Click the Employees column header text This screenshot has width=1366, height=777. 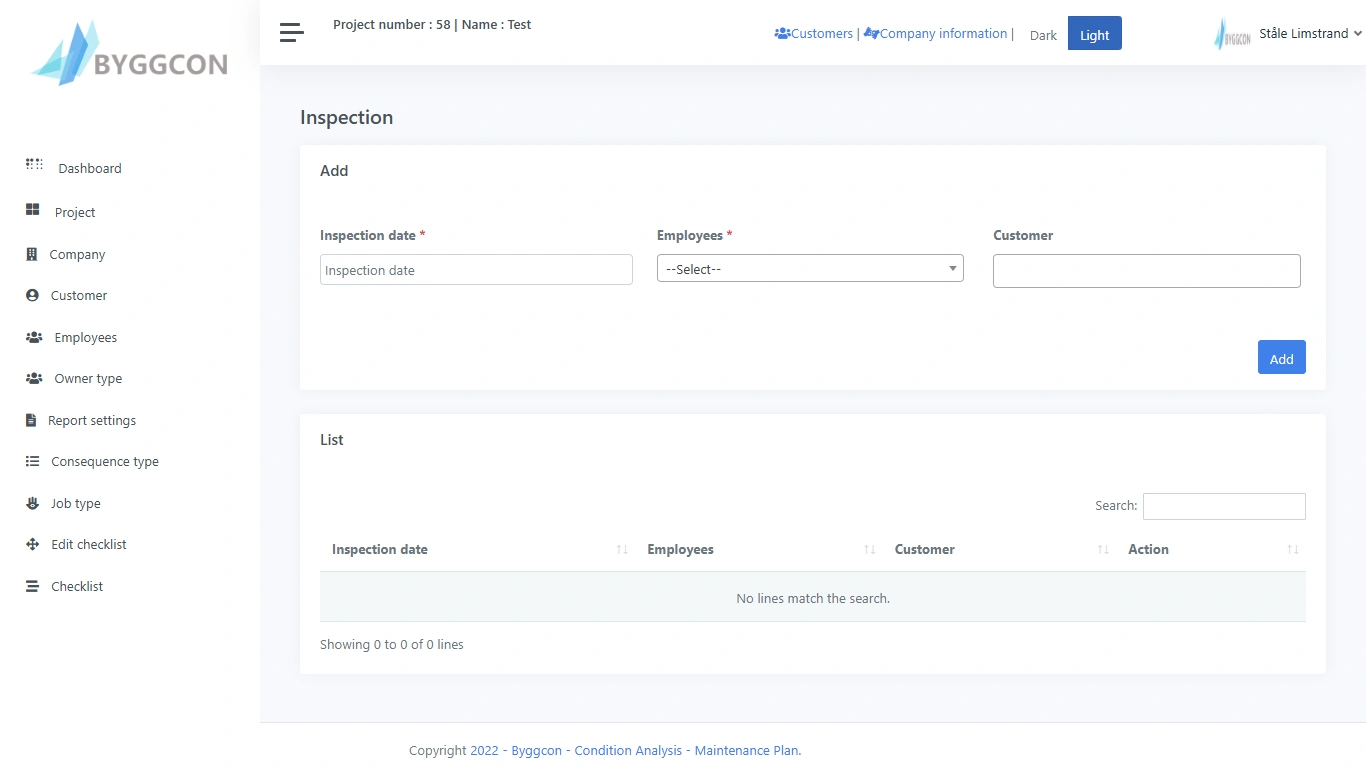[x=680, y=549]
